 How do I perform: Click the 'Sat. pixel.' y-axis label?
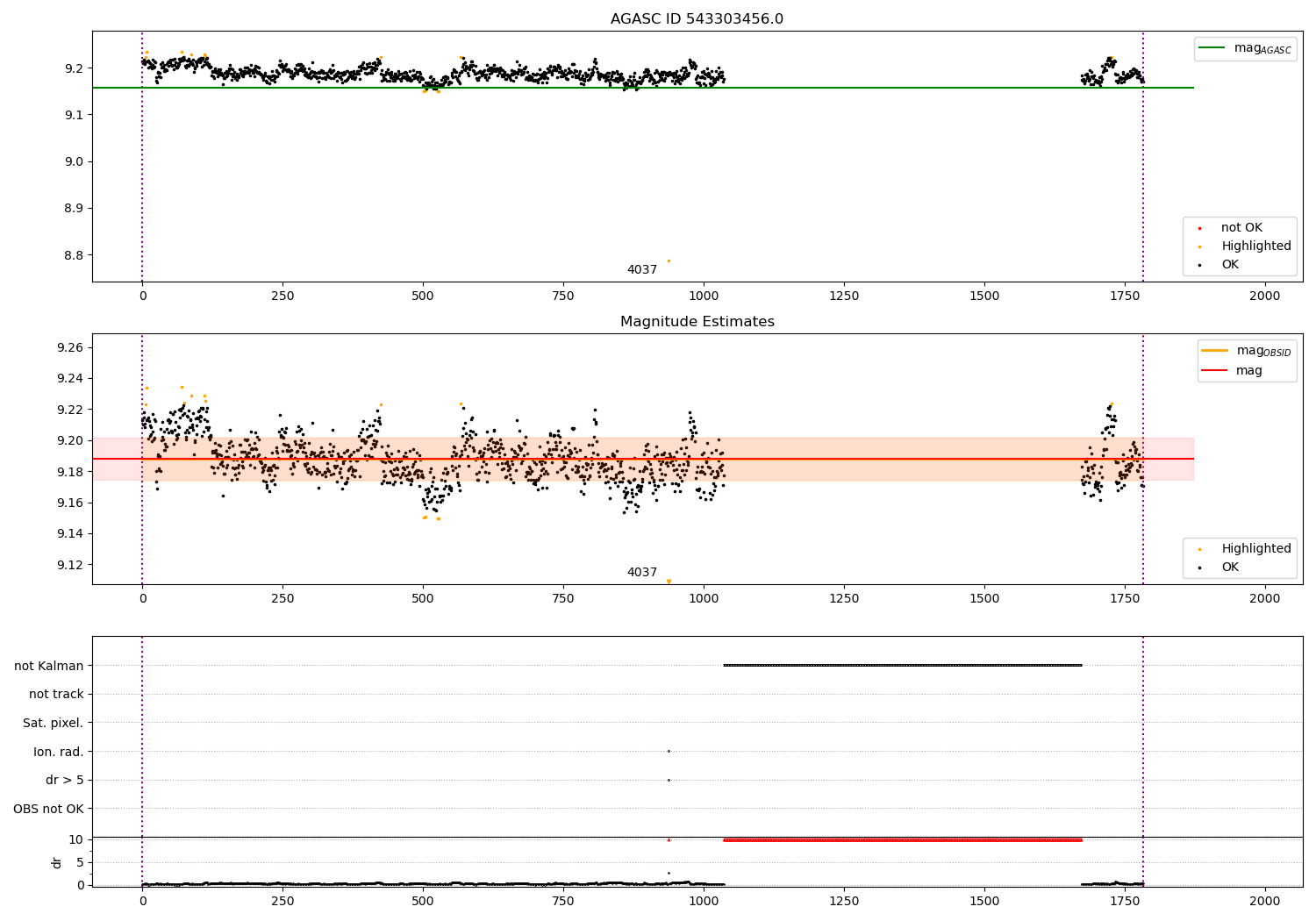point(54,723)
